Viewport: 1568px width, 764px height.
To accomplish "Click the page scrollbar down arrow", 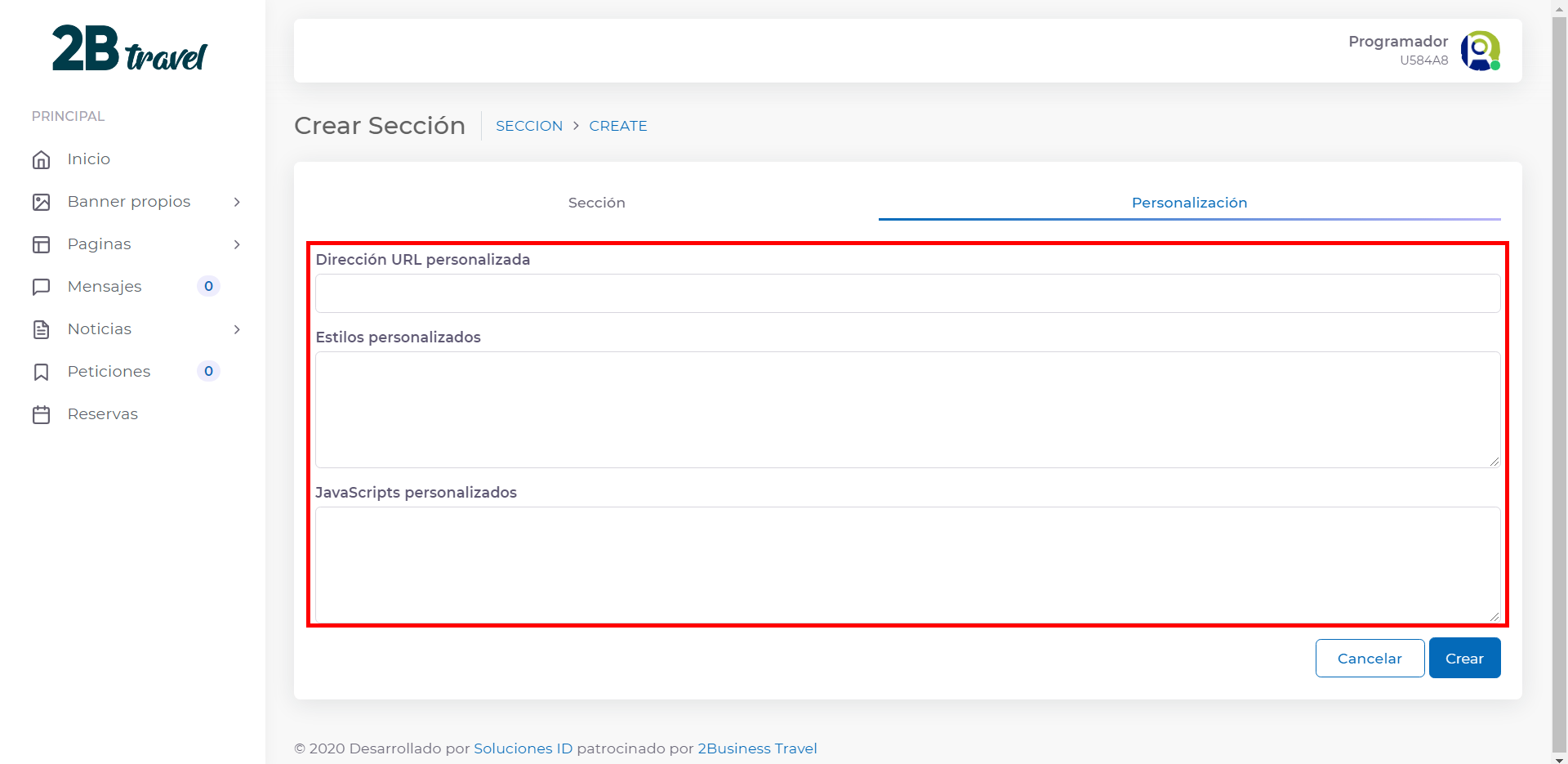I will click(x=1560, y=758).
